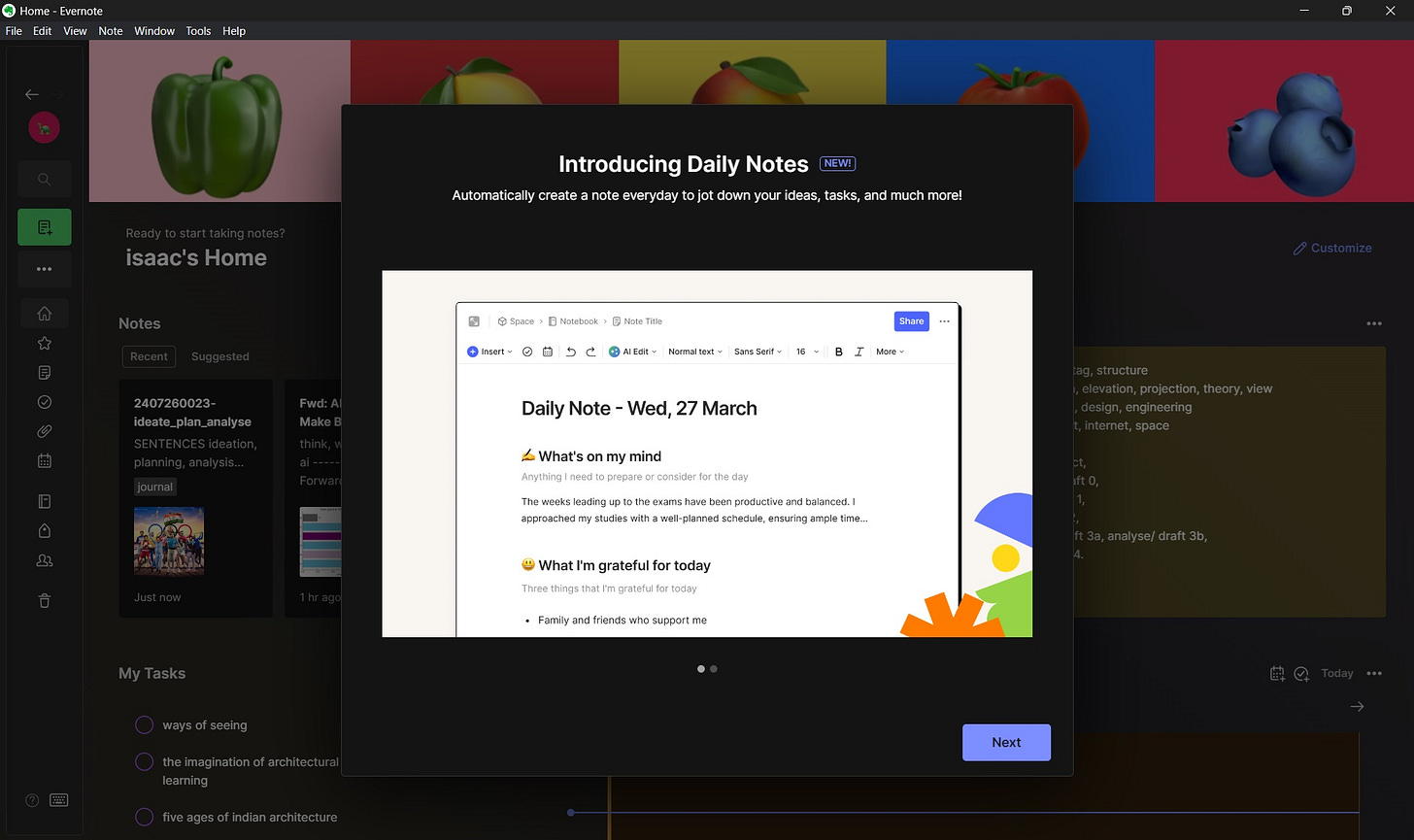
Task: Open Calendar icon in sidebar
Action: 44,461
